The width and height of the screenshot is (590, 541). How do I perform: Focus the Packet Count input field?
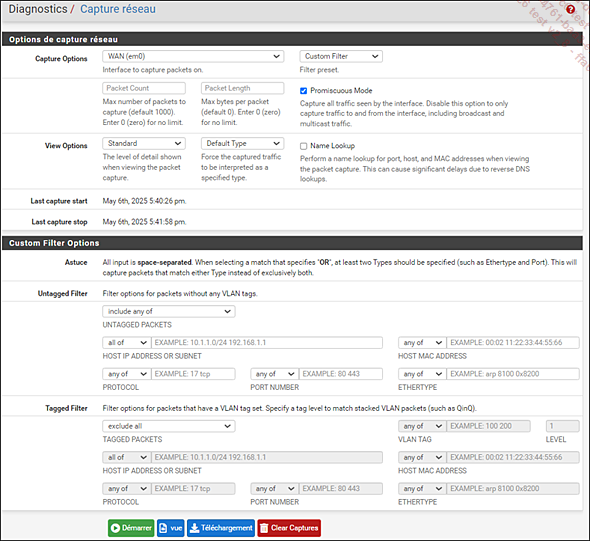[144, 88]
